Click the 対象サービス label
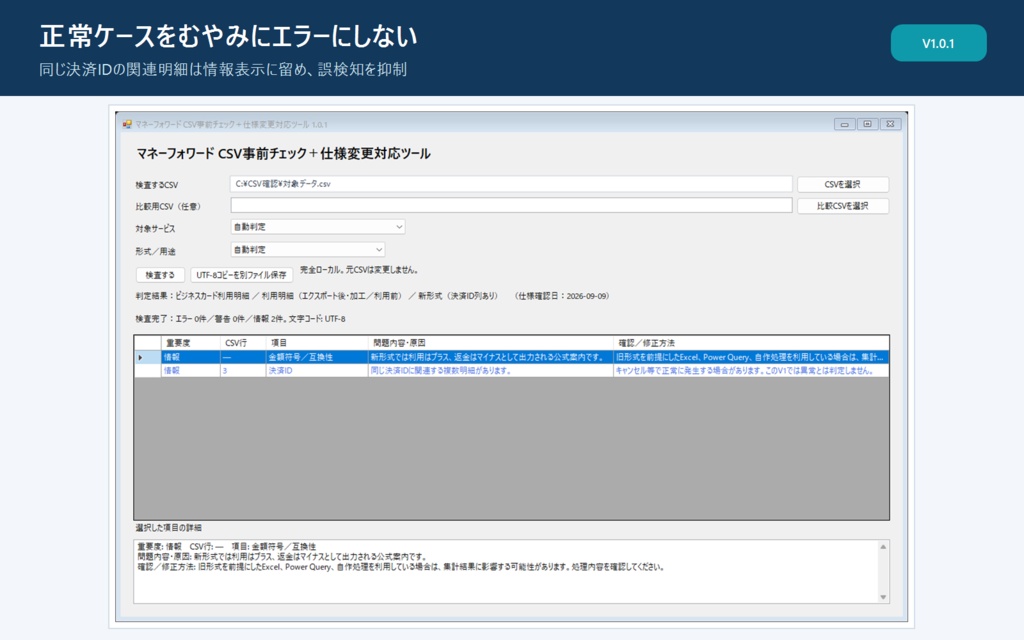The image size is (1024, 640). [155, 229]
